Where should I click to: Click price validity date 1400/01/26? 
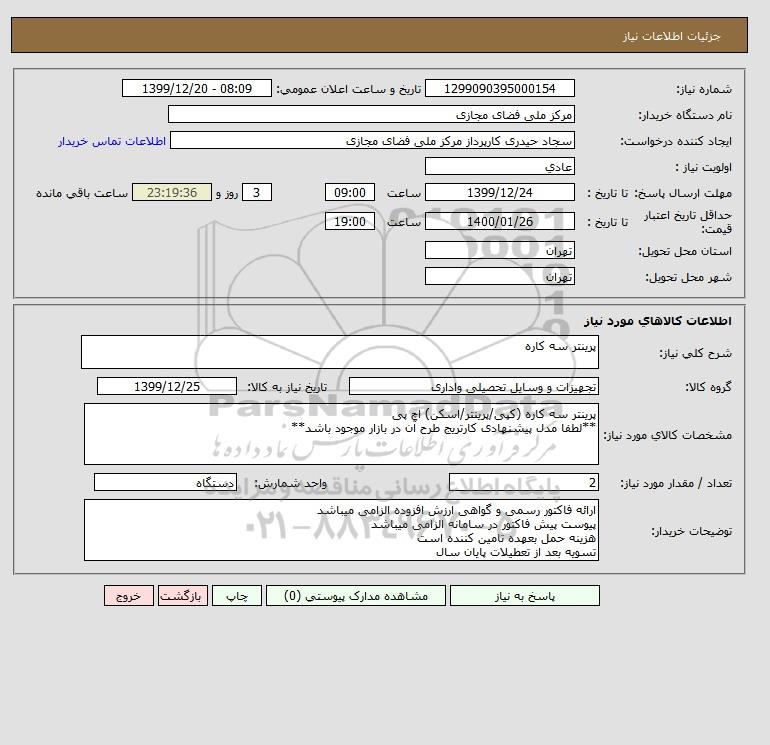499,221
